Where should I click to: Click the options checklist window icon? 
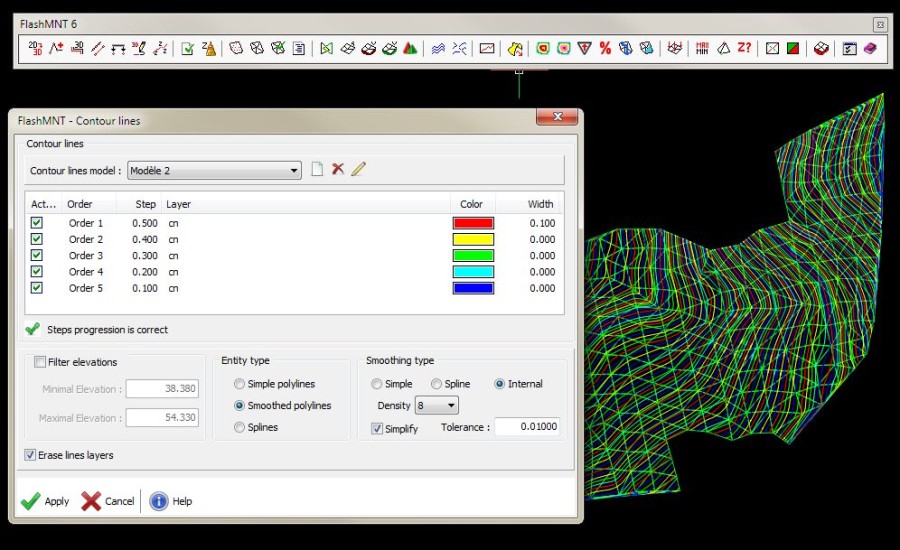tap(849, 49)
